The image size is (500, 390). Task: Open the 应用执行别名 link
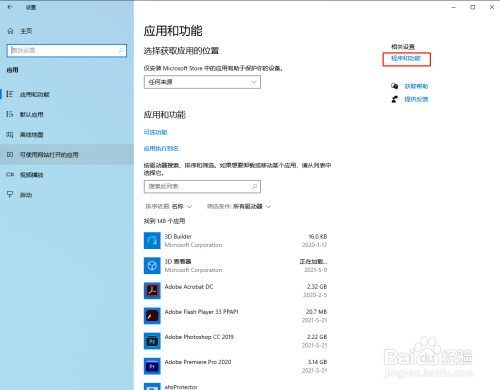[x=161, y=148]
